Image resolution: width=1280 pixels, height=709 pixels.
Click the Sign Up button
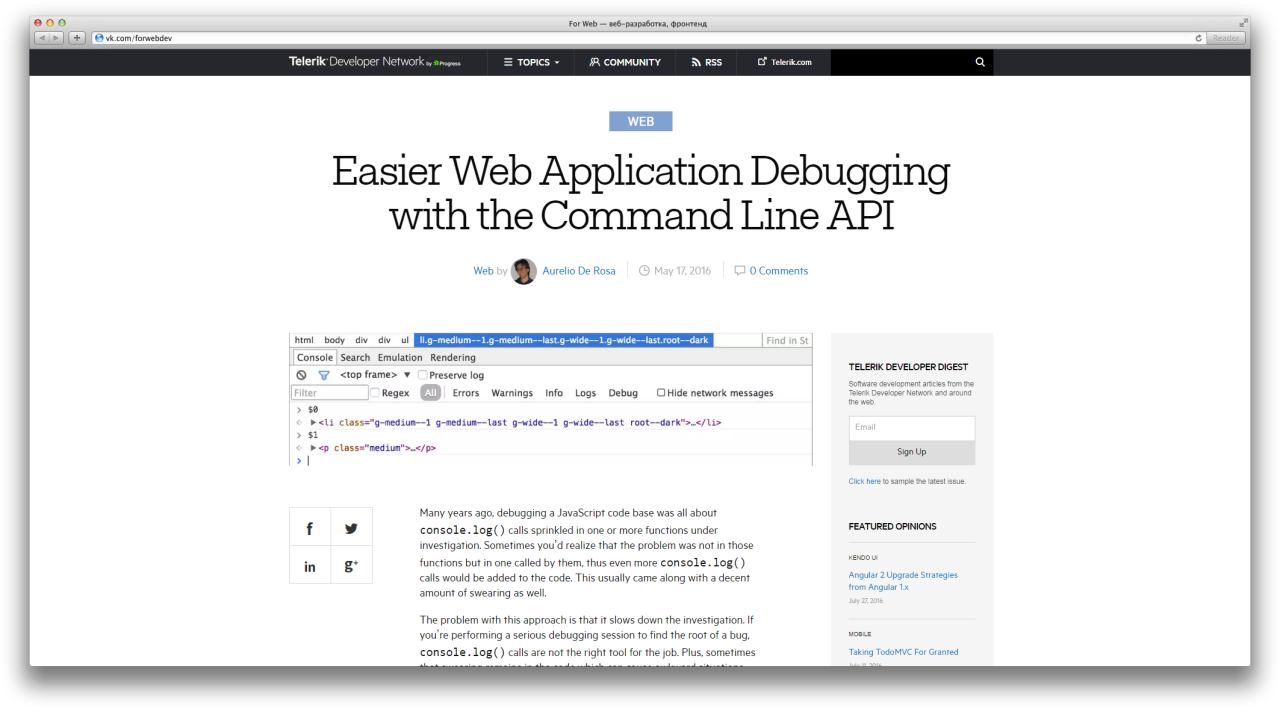tap(911, 452)
